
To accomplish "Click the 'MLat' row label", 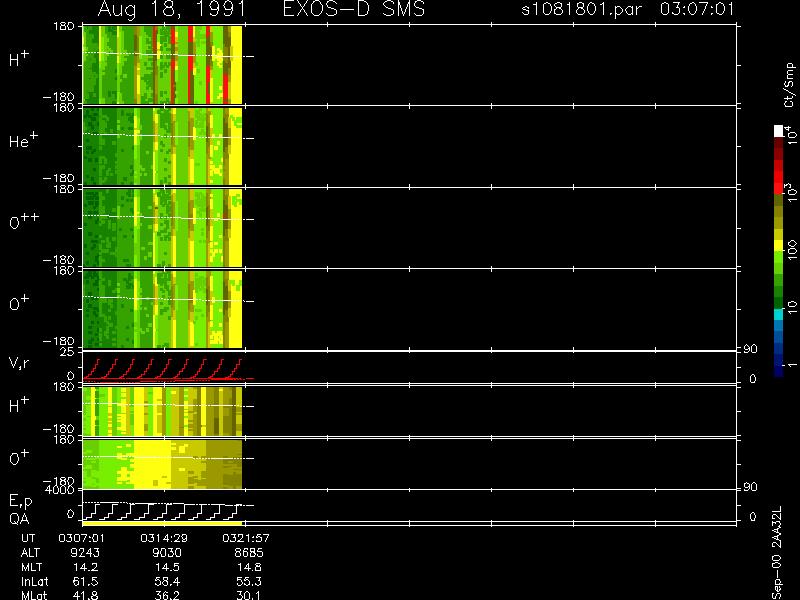I will 34,595.
